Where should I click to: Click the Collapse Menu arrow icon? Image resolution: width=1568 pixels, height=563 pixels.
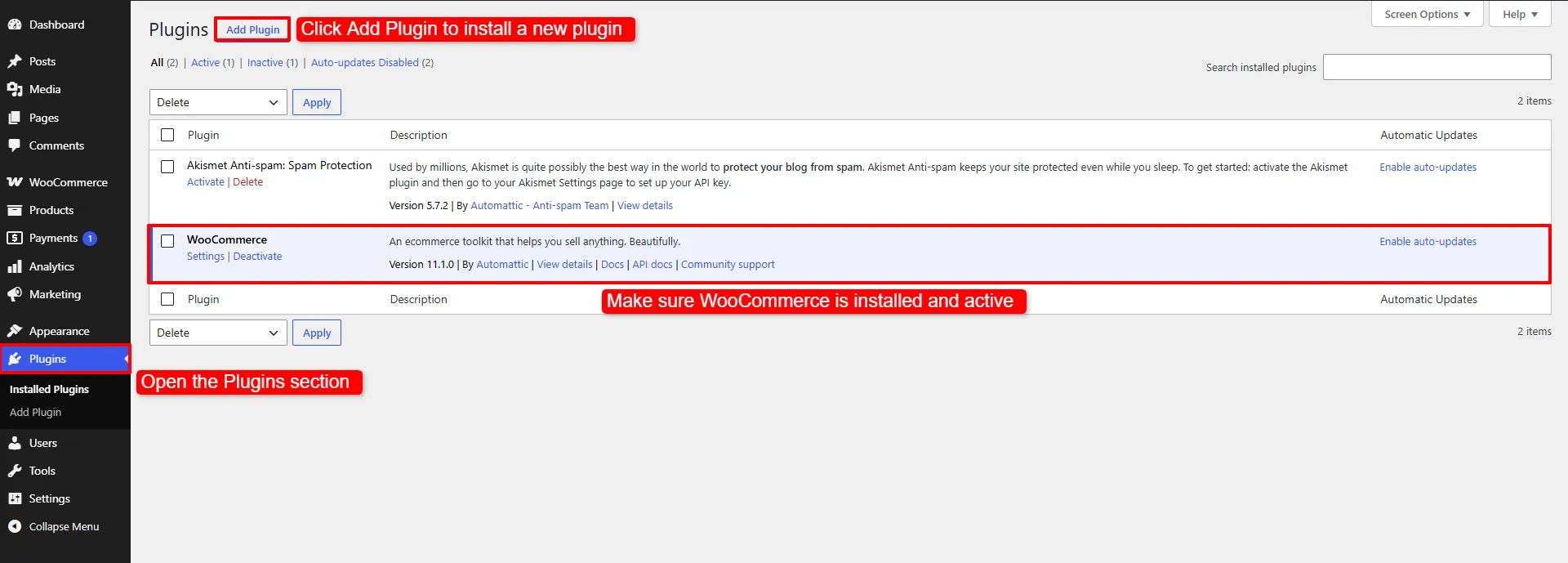point(15,526)
